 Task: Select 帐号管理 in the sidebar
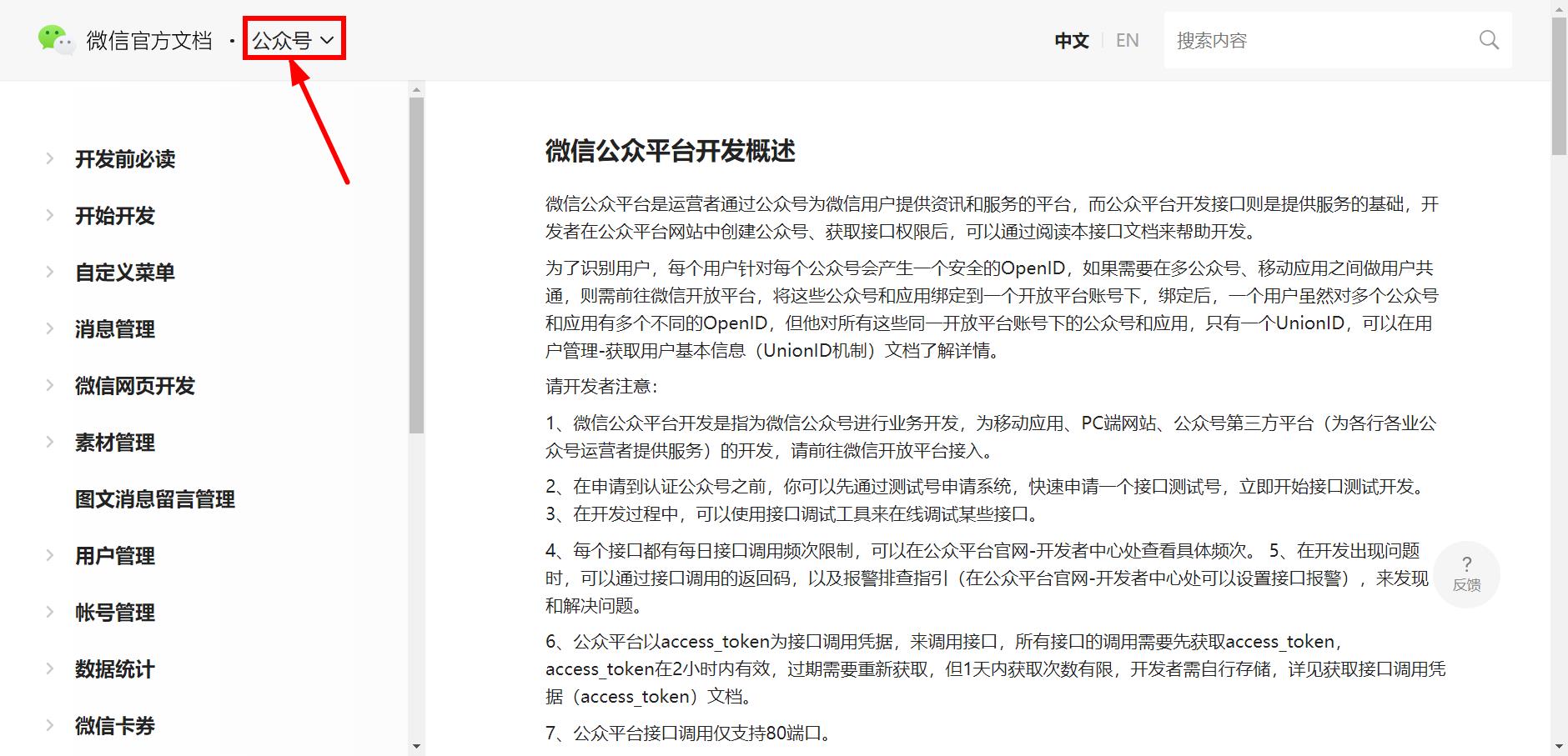[113, 612]
